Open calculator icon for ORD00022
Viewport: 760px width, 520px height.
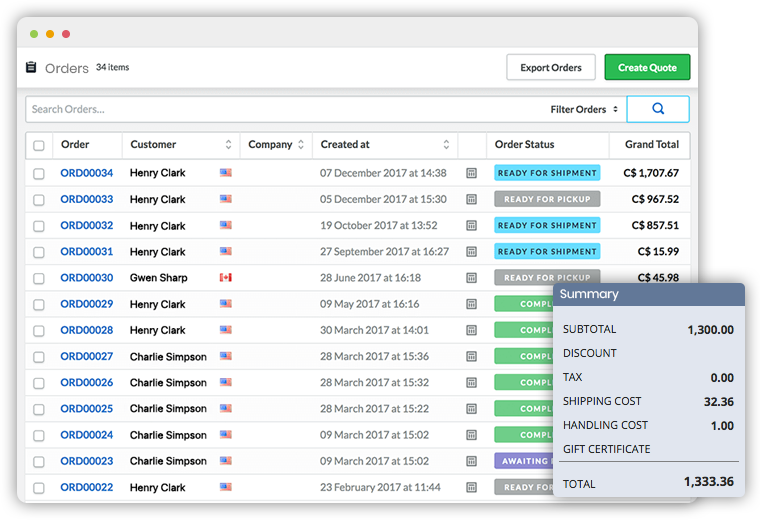[471, 487]
